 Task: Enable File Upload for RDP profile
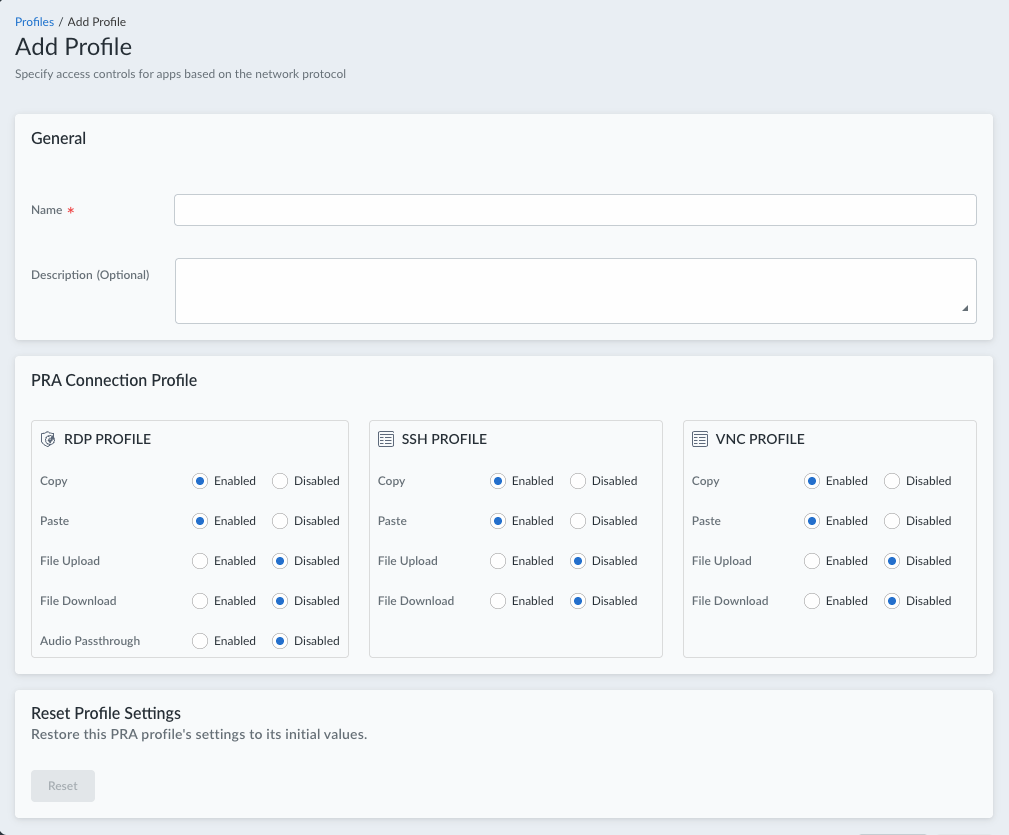200,561
